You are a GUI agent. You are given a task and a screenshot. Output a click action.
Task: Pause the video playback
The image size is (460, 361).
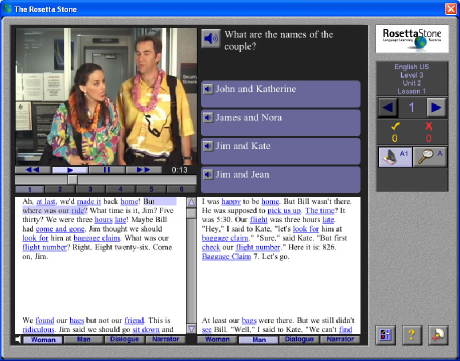[107, 170]
